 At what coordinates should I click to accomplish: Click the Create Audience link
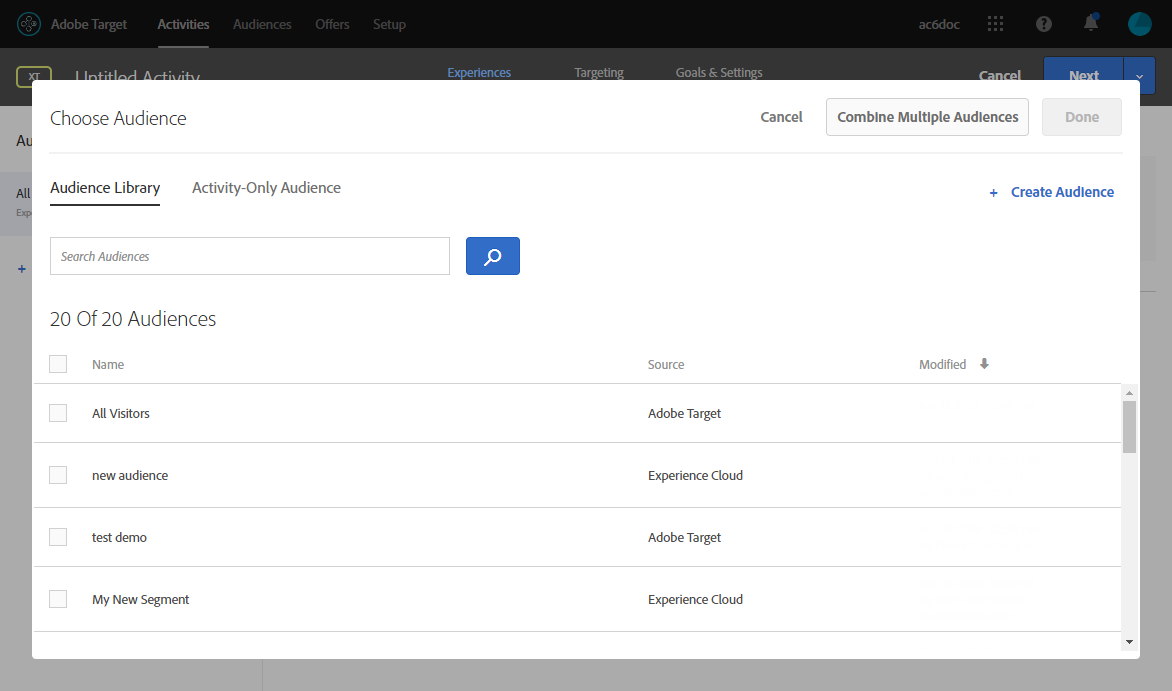tap(1062, 192)
